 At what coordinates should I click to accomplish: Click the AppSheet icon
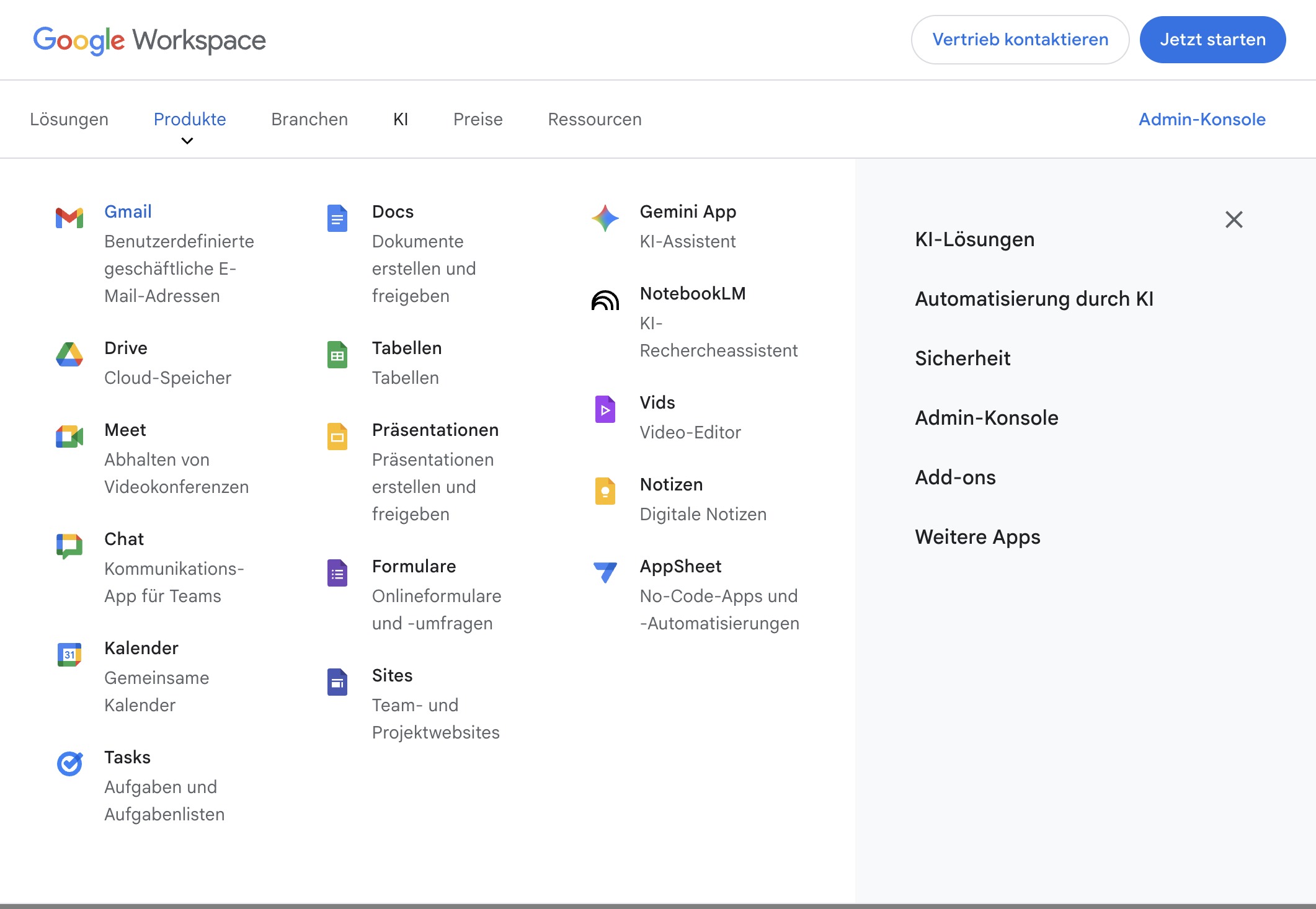point(605,572)
